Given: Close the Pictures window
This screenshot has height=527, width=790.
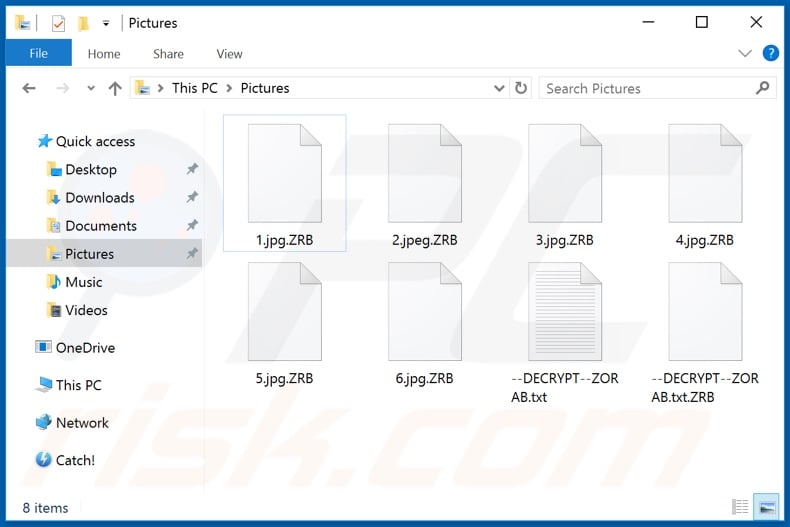Looking at the screenshot, I should (756, 22).
